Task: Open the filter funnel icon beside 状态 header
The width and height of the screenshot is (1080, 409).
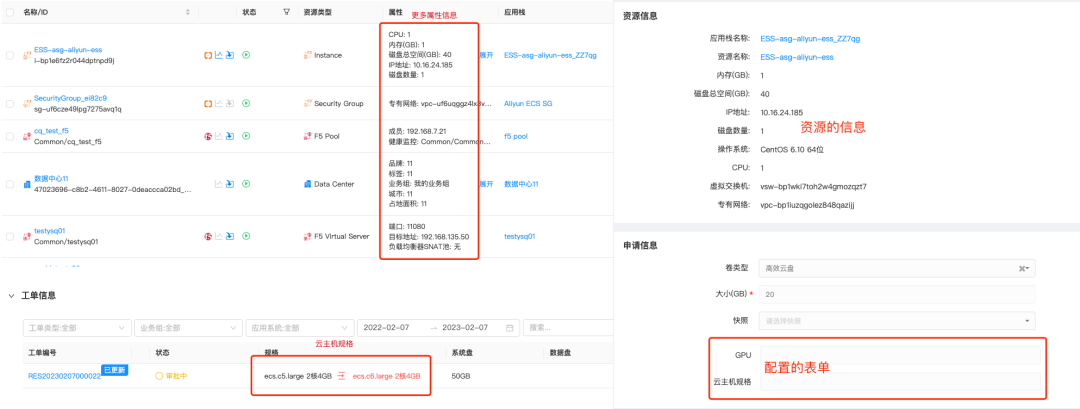Action: (x=287, y=12)
